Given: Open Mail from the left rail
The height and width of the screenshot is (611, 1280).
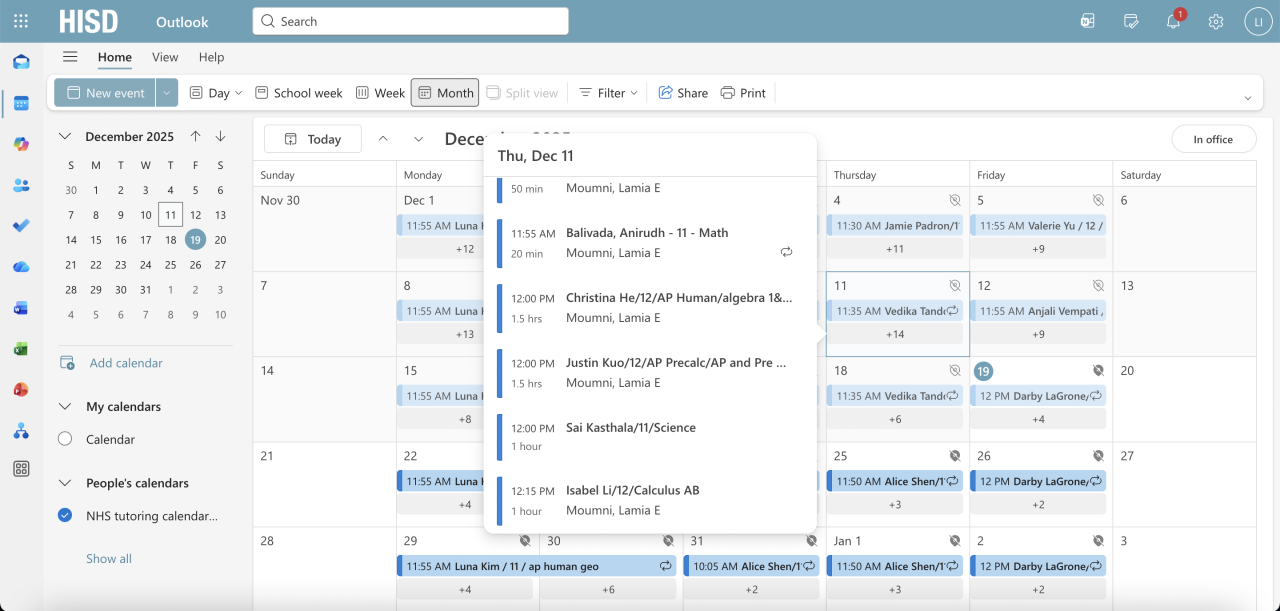Looking at the screenshot, I should (x=21, y=62).
